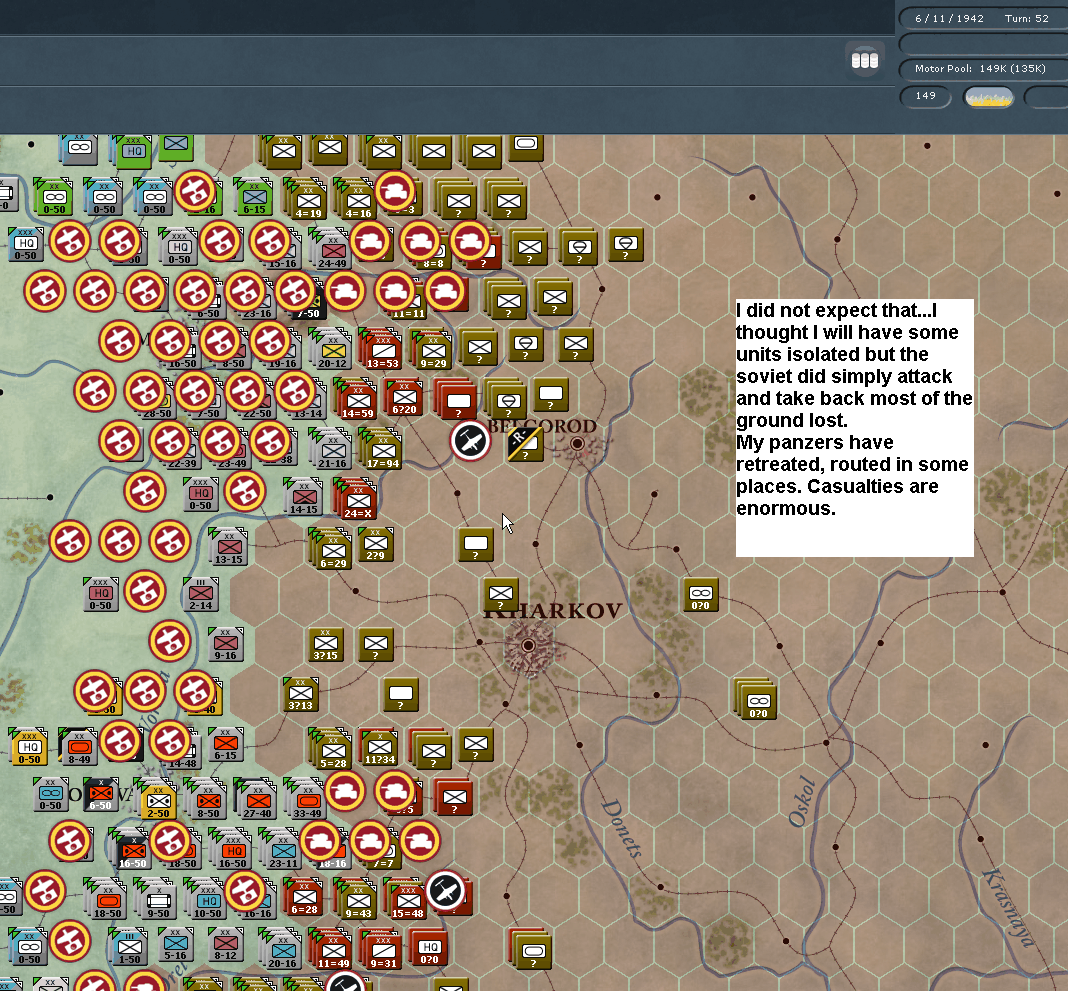
Task: Select the blue HQ 10-50 counter
Action: coord(207,900)
